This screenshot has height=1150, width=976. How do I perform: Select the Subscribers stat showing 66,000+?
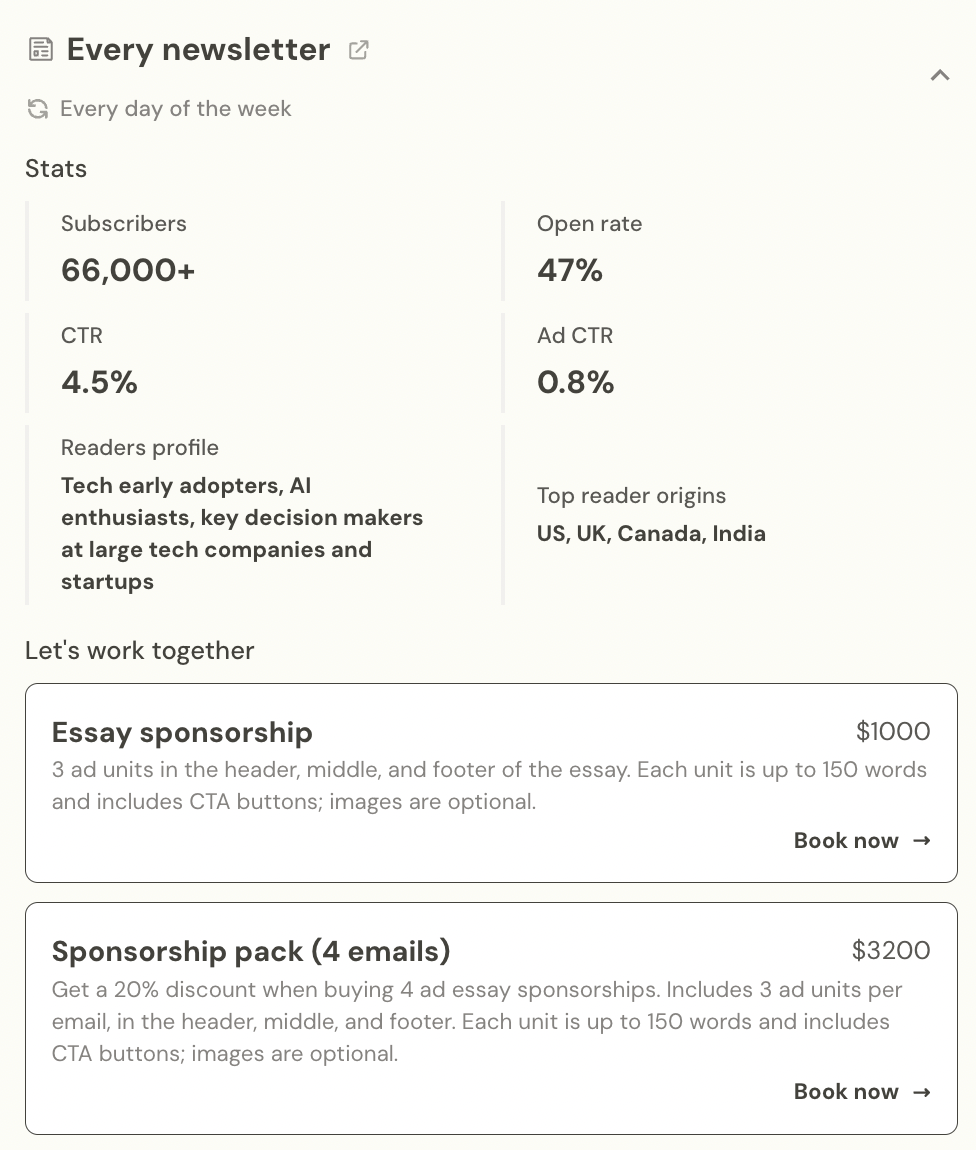click(x=127, y=249)
